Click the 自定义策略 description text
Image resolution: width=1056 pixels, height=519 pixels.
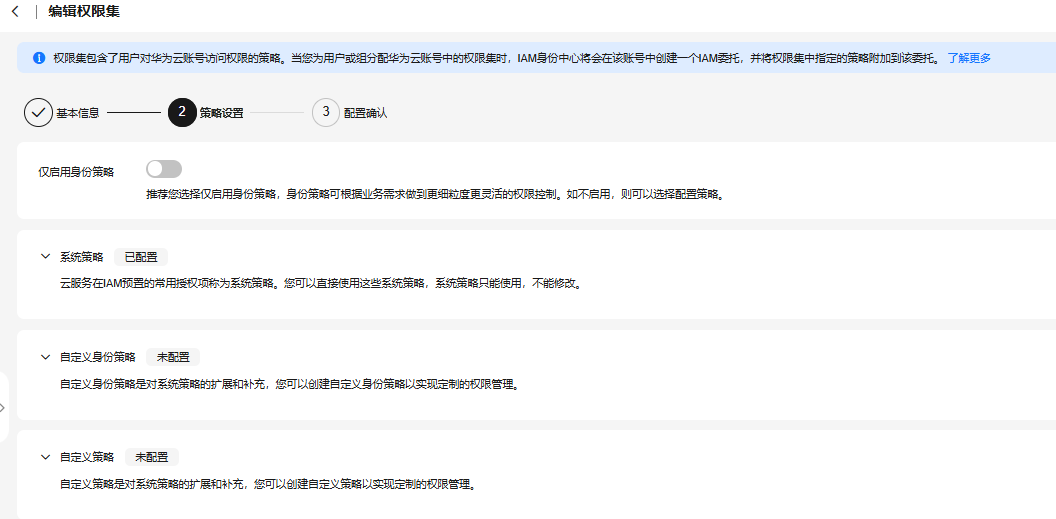(268, 484)
